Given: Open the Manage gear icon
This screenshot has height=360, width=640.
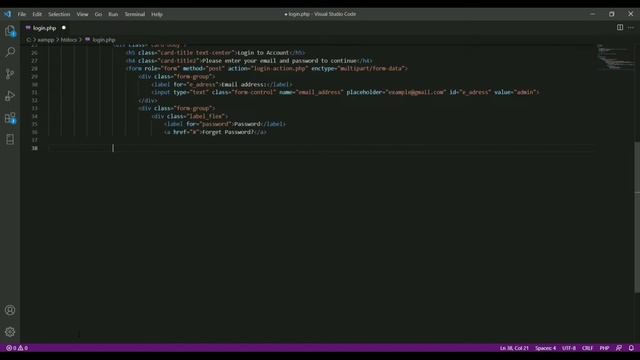Looking at the screenshot, I should pos(10,332).
